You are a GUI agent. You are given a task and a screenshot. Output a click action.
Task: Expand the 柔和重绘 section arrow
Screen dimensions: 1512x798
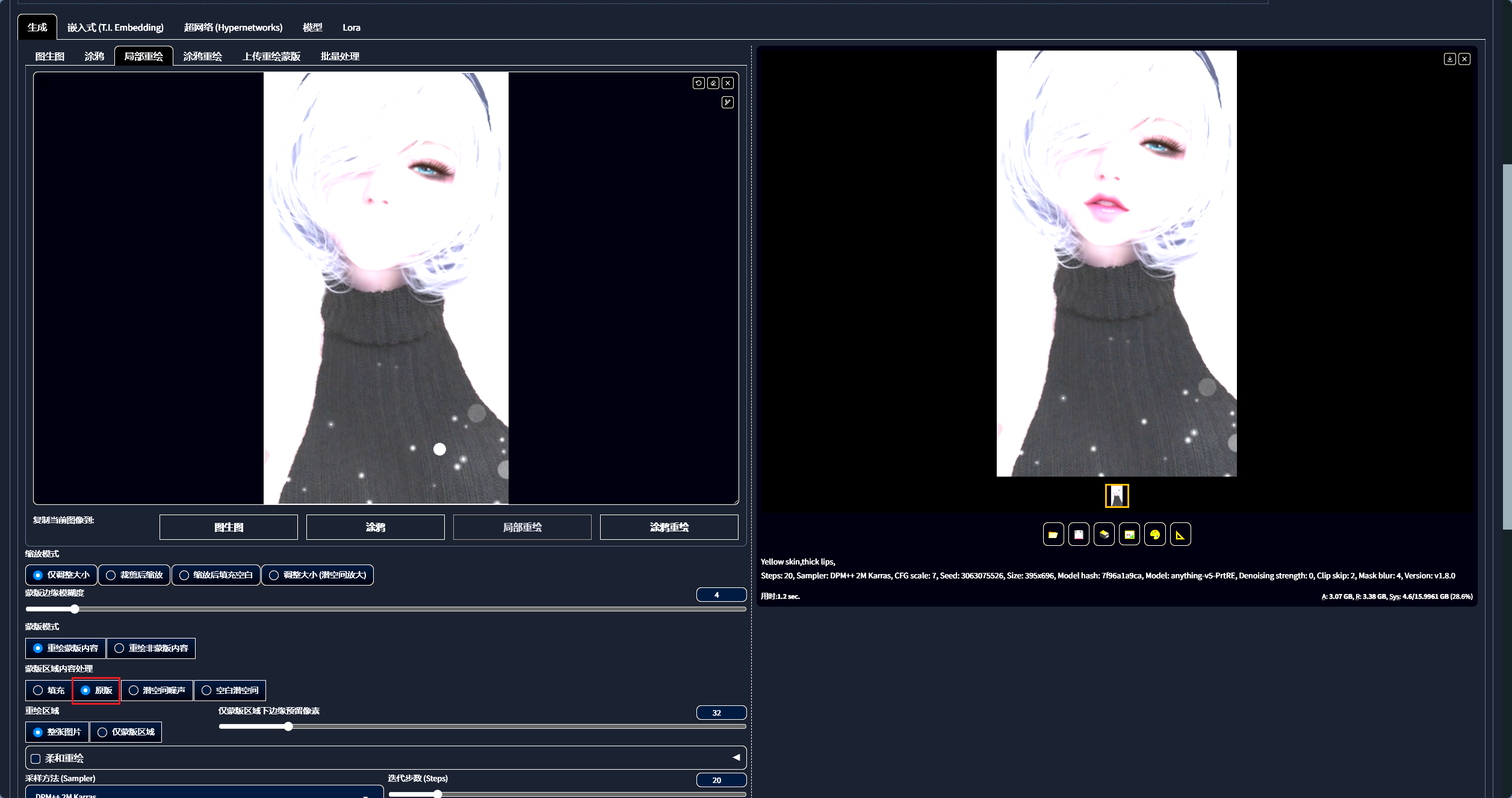coord(736,758)
